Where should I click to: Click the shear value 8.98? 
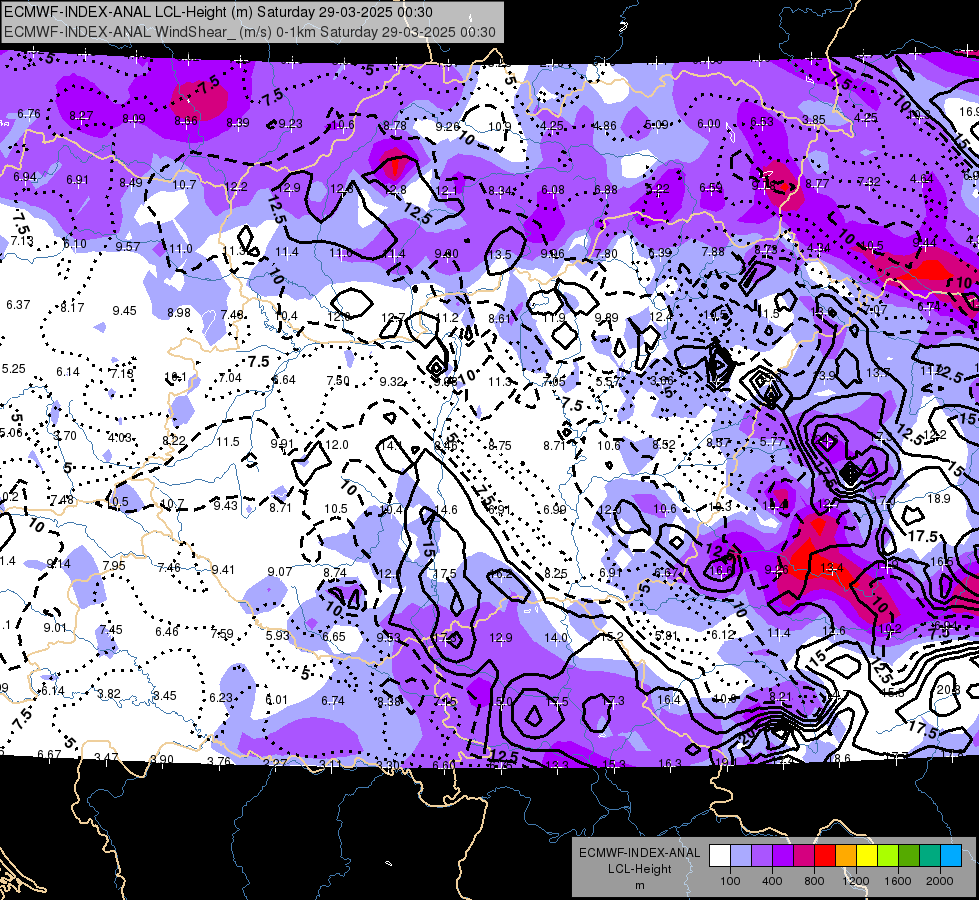[x=179, y=312]
